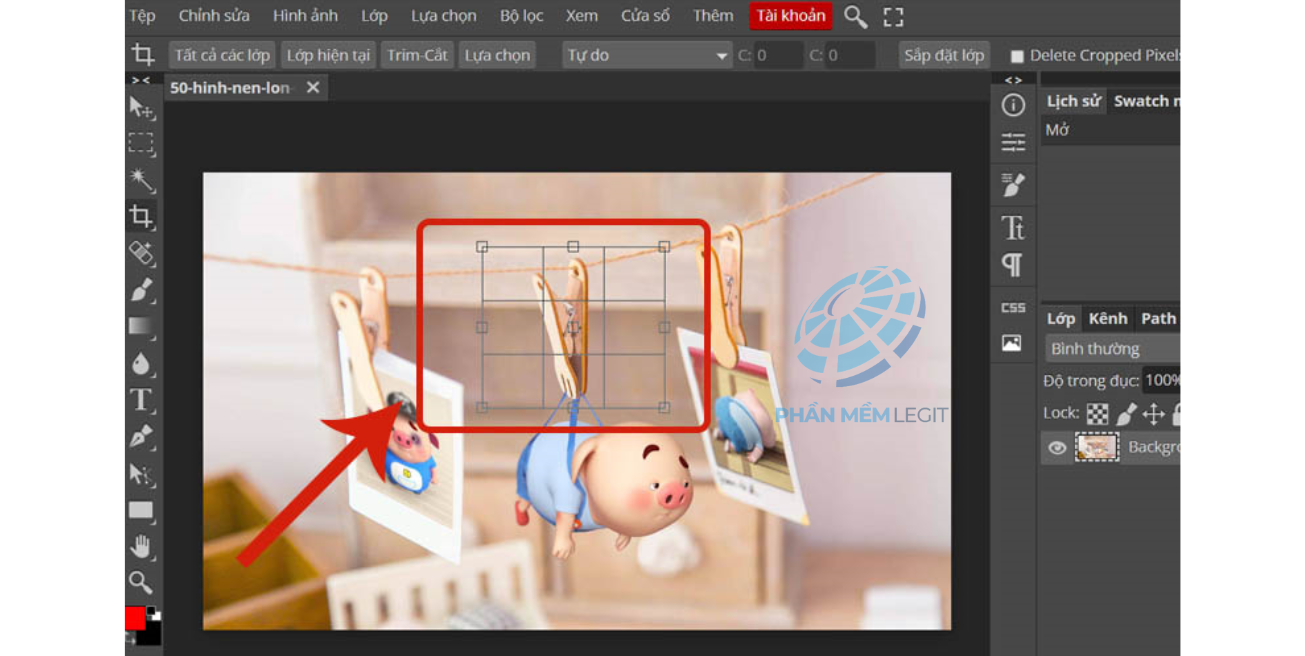Image resolution: width=1305 pixels, height=656 pixels.
Task: Open the Xem menu
Action: click(581, 16)
